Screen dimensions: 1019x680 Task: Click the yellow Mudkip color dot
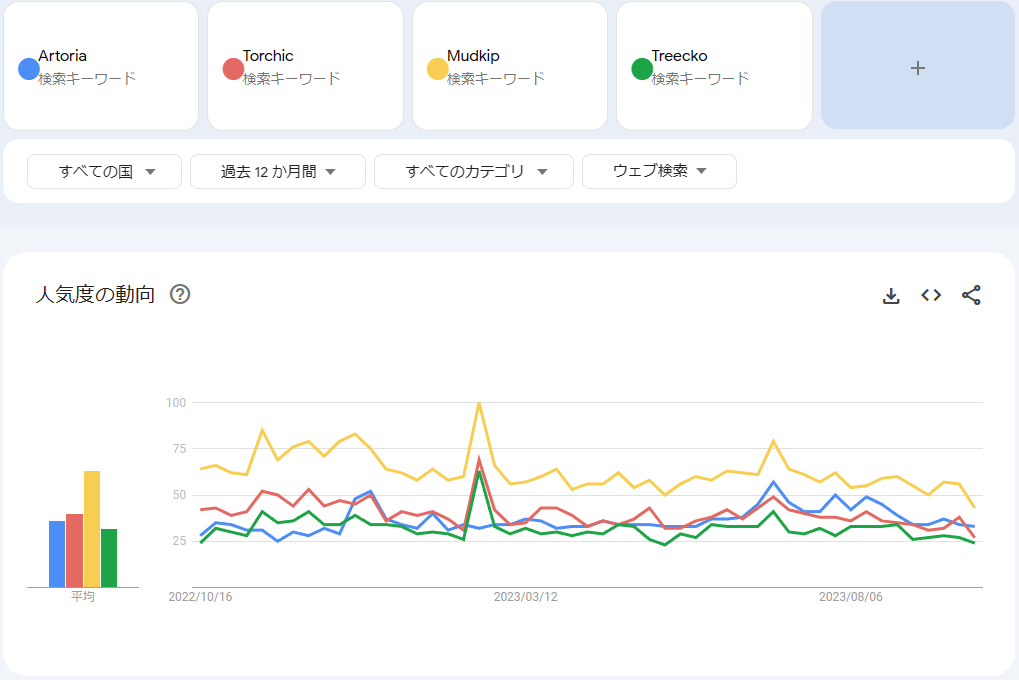pyautogui.click(x=437, y=69)
